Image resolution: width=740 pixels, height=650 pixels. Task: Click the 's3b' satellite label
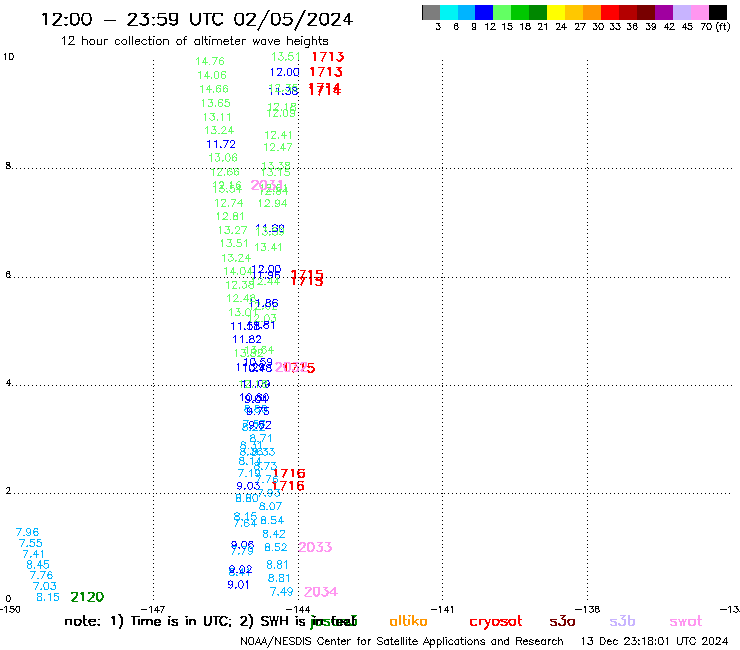(622, 621)
